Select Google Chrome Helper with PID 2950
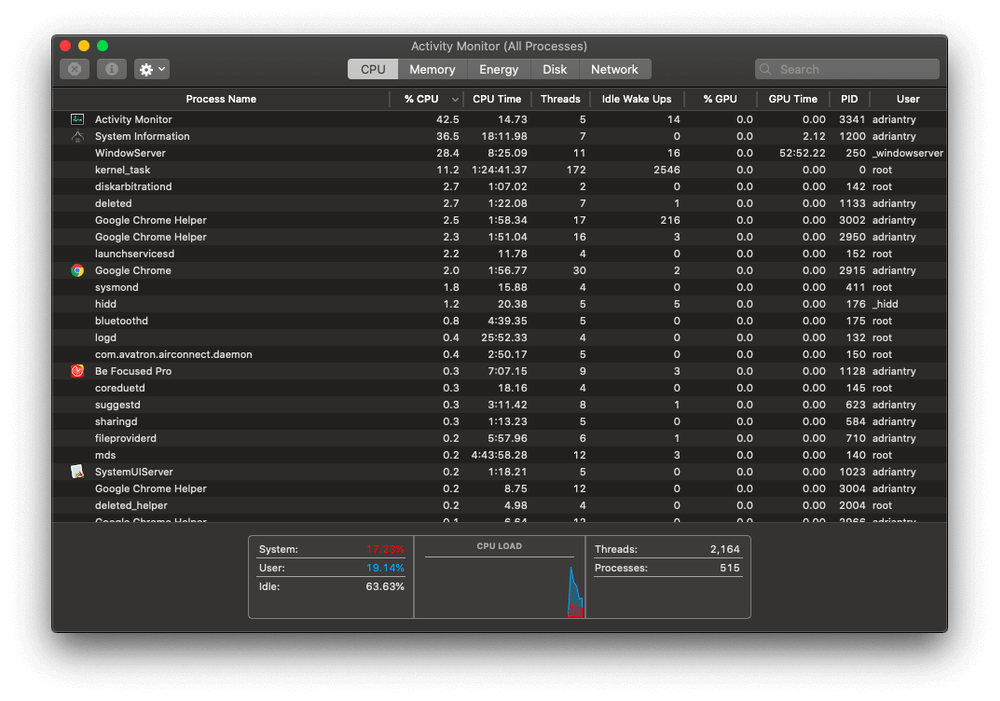This screenshot has width=1000, height=701. click(x=499, y=237)
